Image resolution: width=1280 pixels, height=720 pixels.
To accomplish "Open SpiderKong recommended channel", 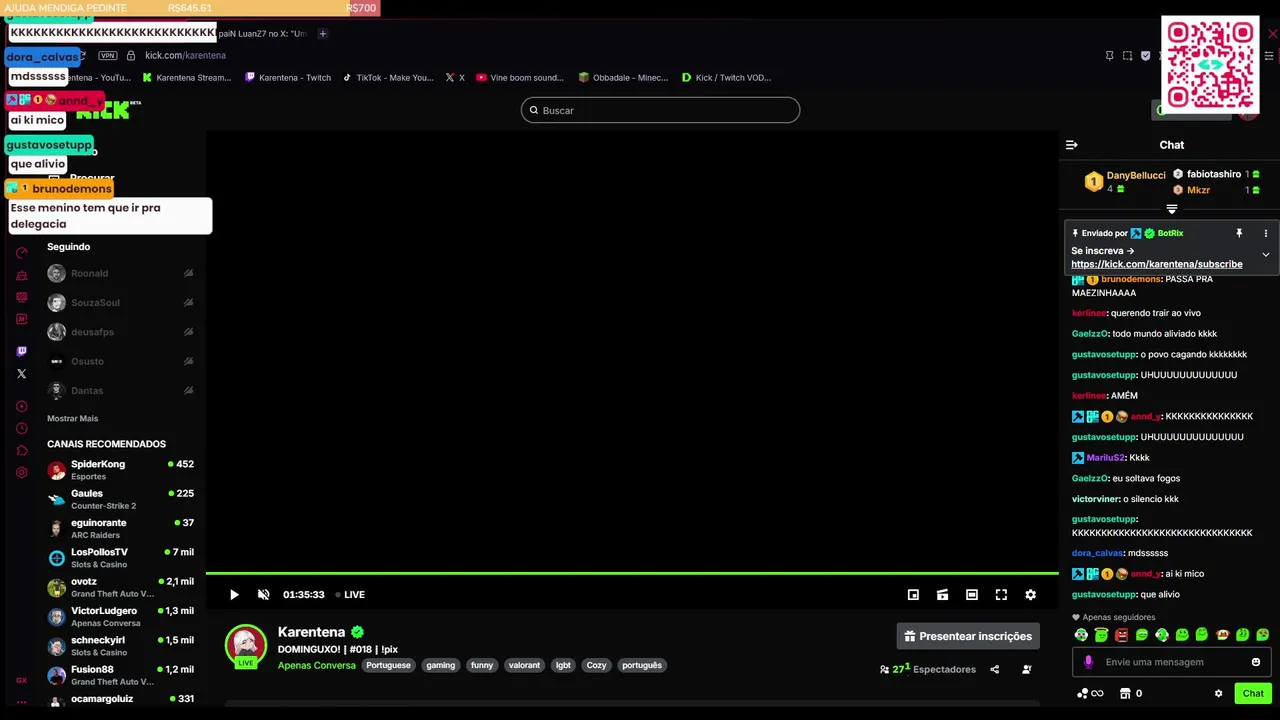I will coord(120,470).
